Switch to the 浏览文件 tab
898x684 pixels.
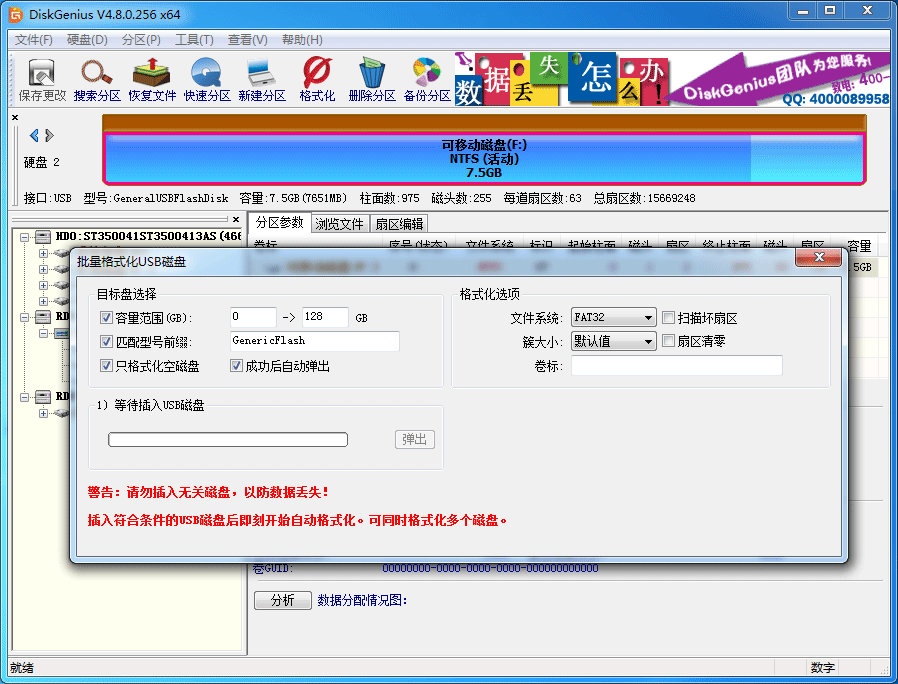click(339, 223)
